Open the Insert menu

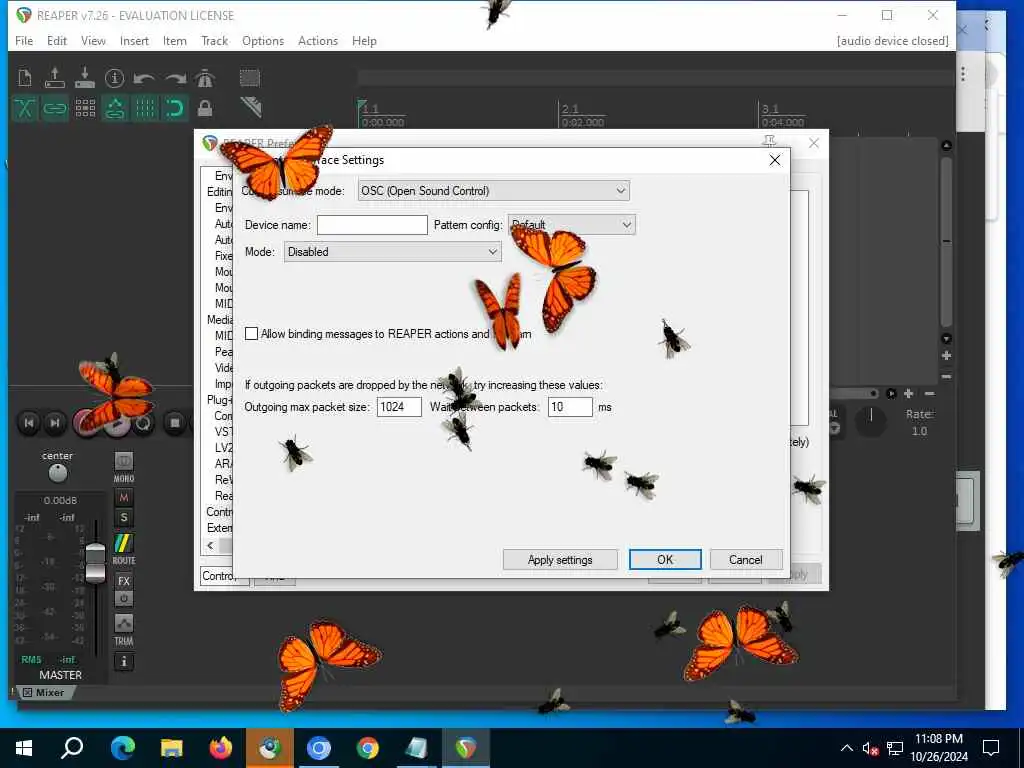click(x=134, y=40)
